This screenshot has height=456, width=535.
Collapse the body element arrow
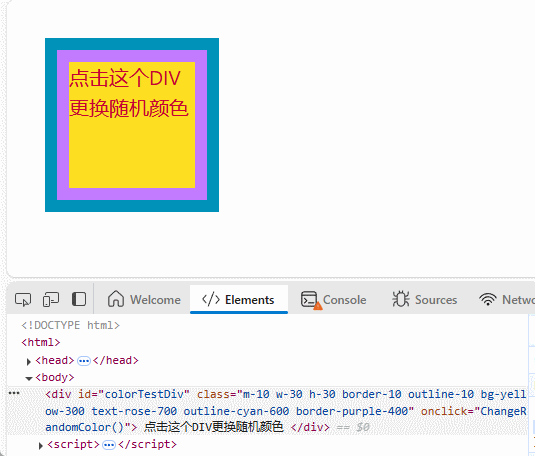tap(29, 378)
